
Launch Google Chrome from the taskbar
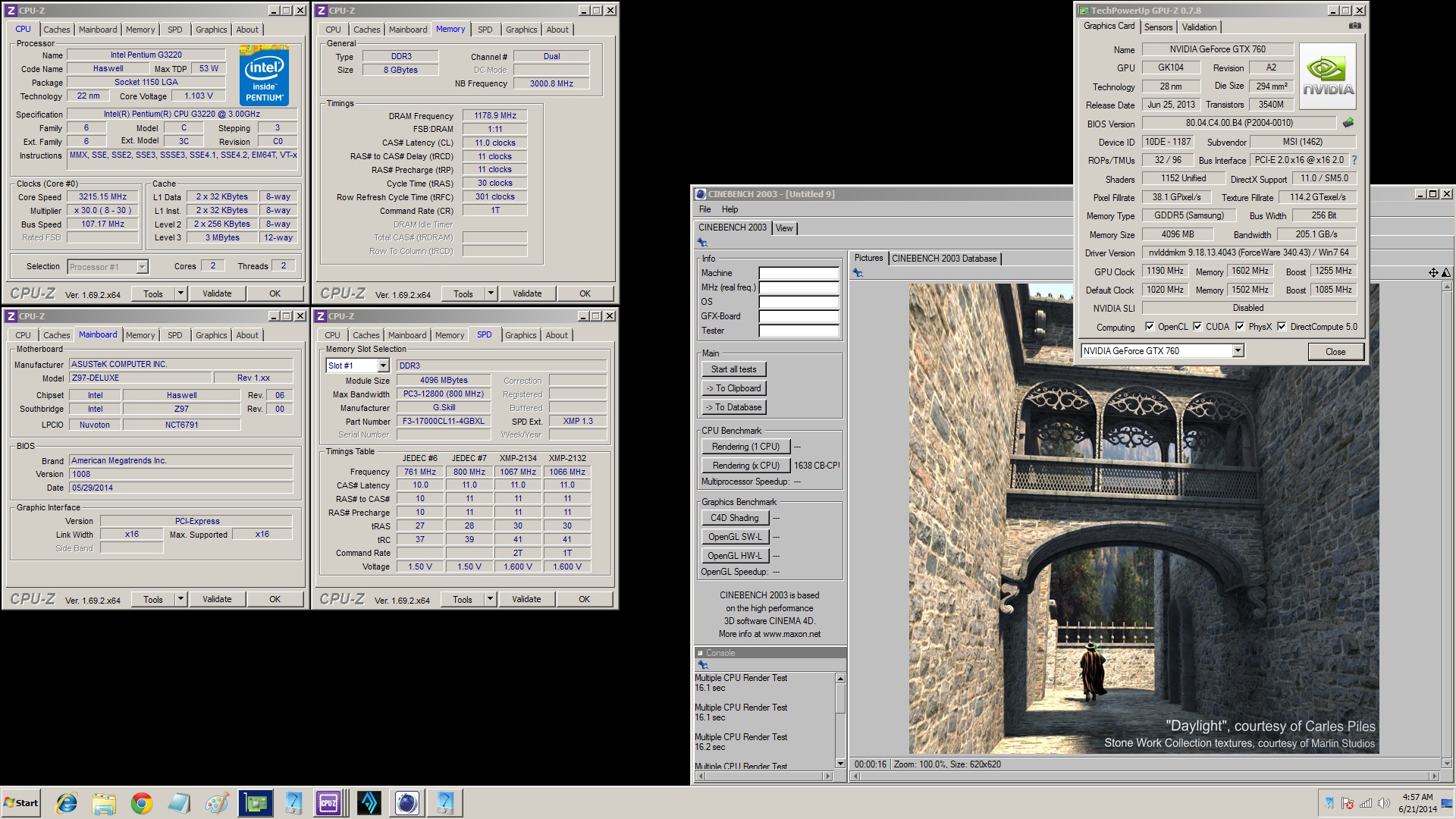pyautogui.click(x=141, y=803)
